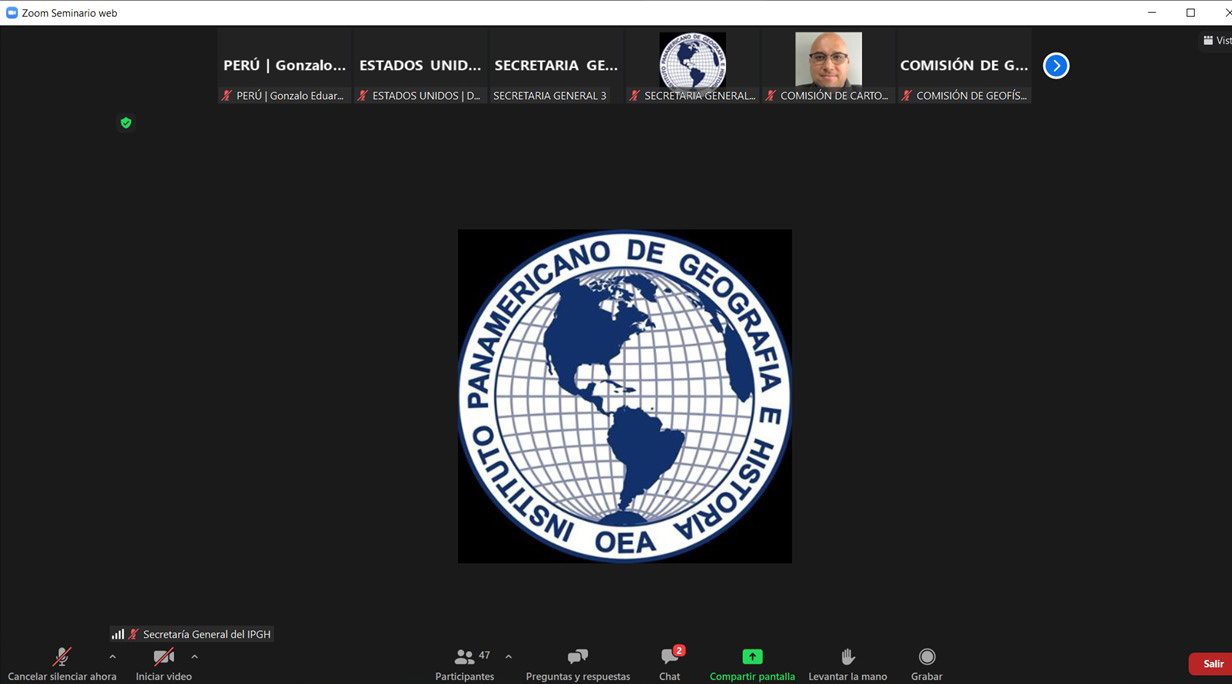Show encryption info via green shield icon
This screenshot has width=1232, height=684.
point(126,123)
